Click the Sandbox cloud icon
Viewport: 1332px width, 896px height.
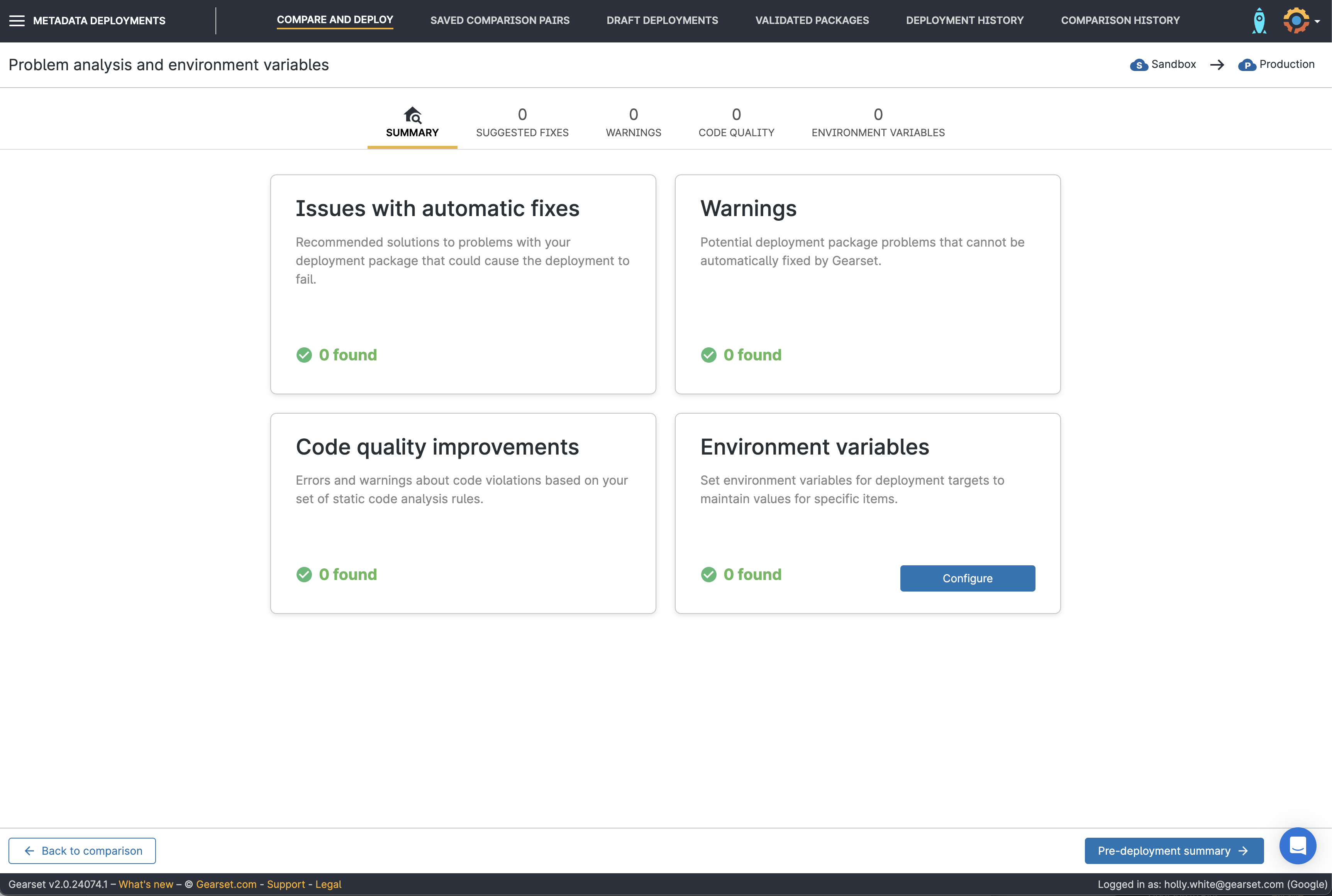(1139, 65)
